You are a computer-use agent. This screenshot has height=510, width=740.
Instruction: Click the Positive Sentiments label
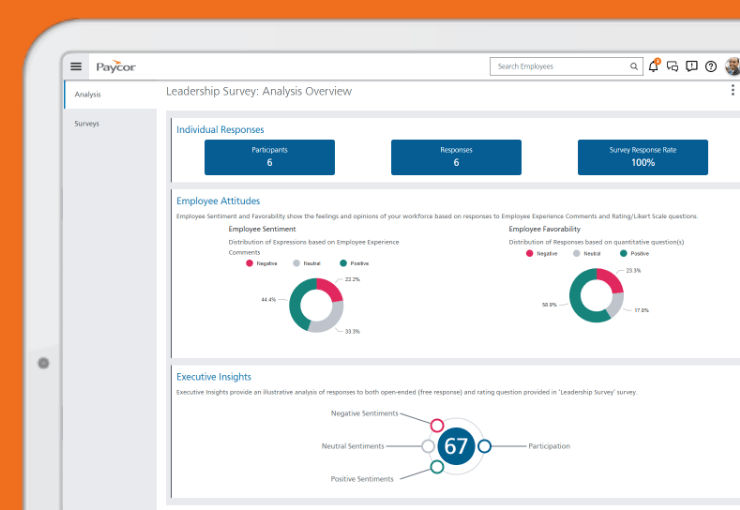click(x=362, y=479)
